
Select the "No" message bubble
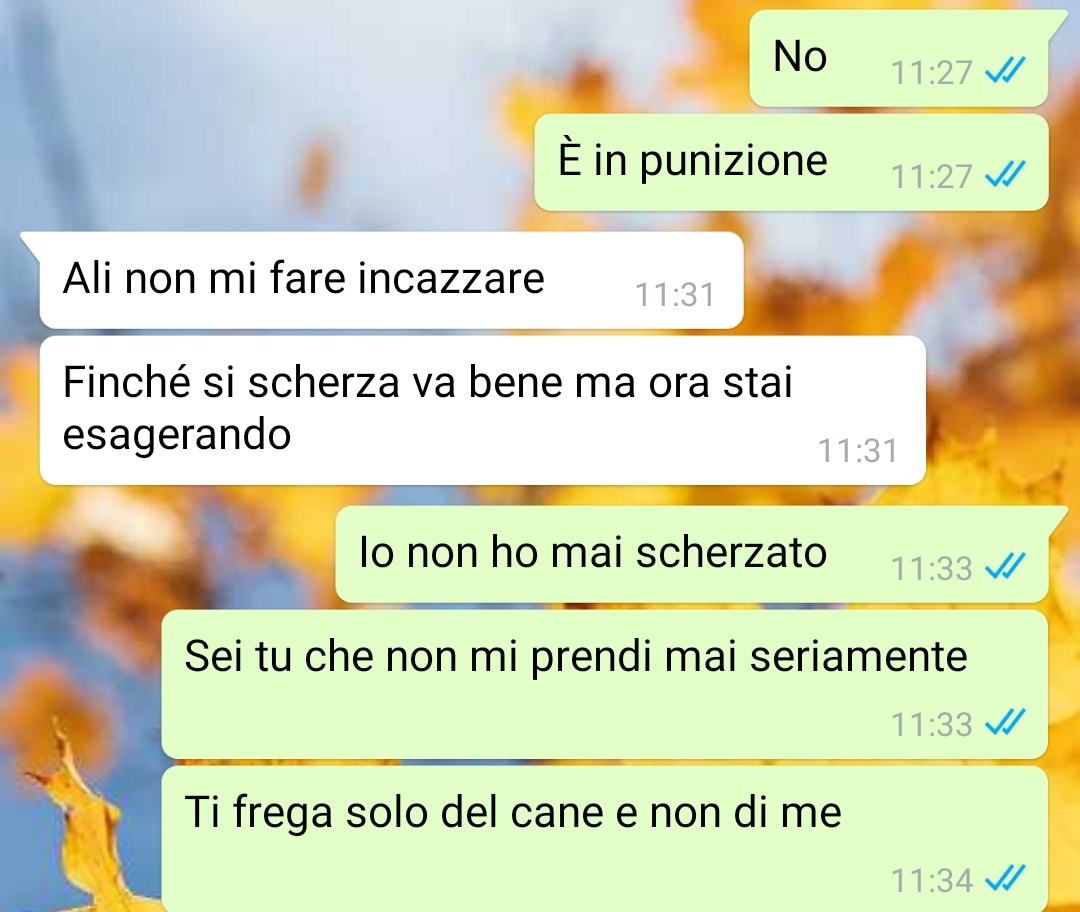[x=899, y=59]
